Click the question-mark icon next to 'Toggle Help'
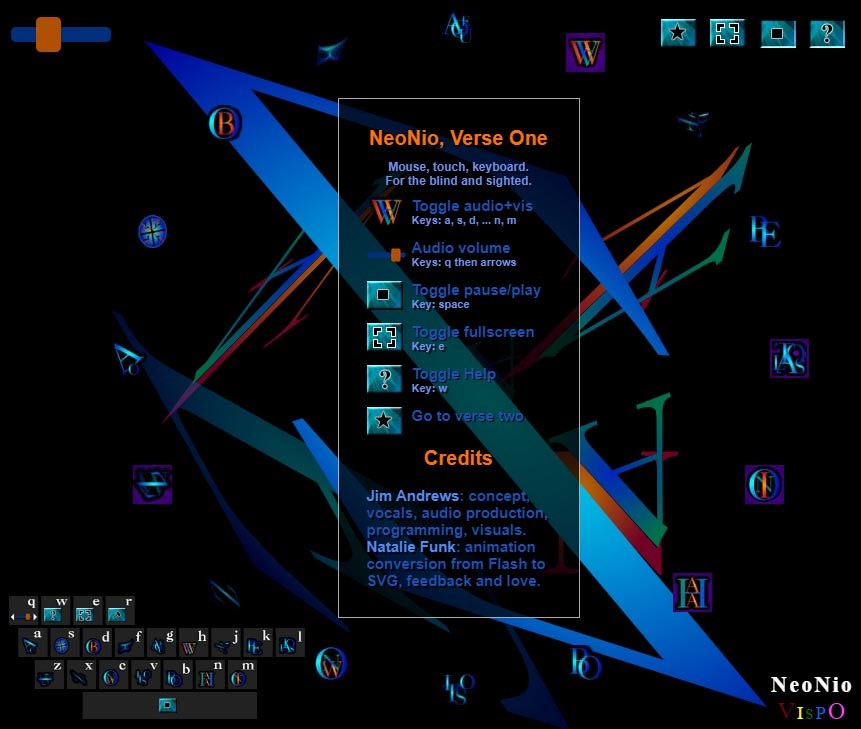This screenshot has width=861, height=729. click(383, 379)
